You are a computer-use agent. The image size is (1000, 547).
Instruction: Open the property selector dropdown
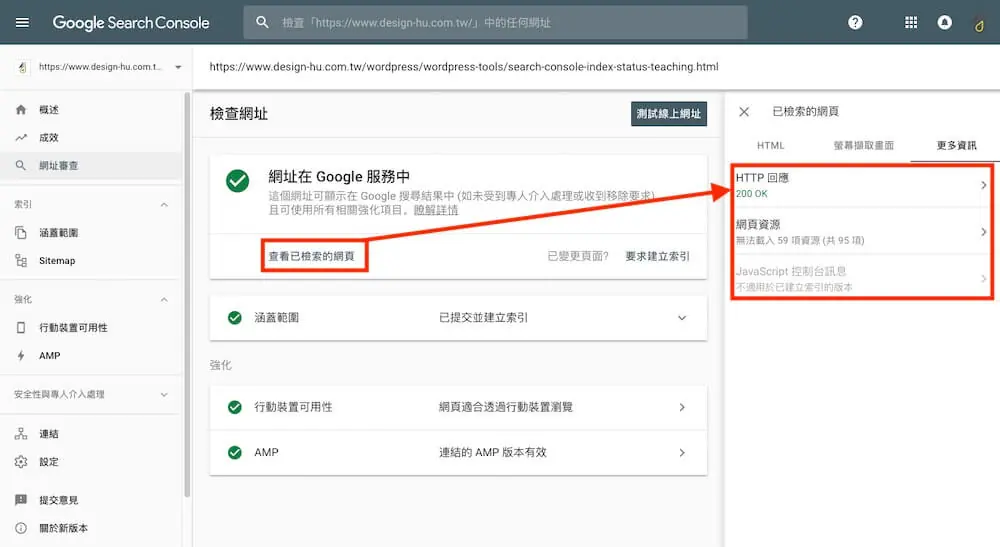coord(178,67)
